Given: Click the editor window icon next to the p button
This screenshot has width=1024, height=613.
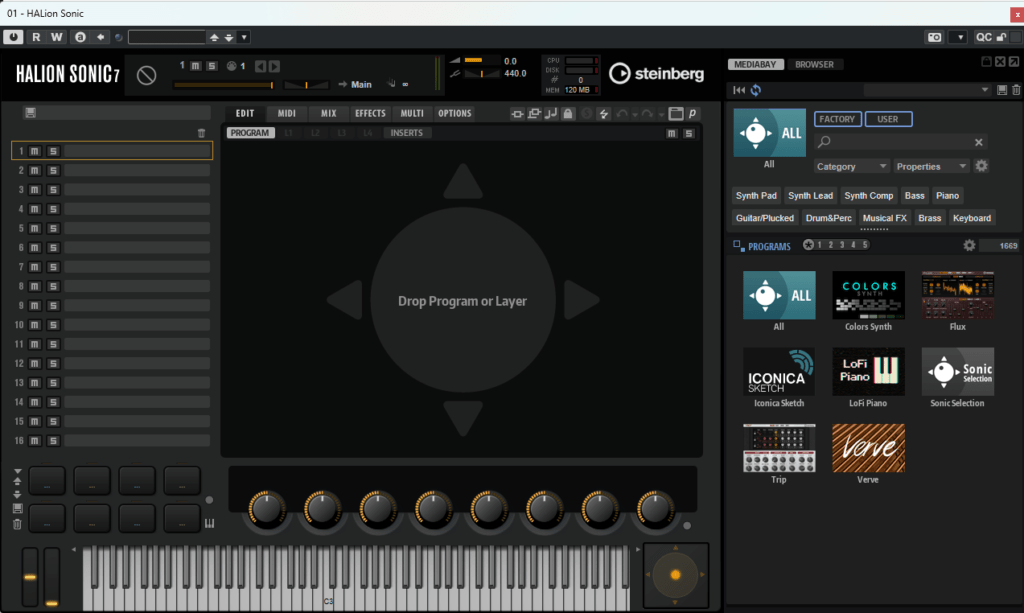Looking at the screenshot, I should pos(676,114).
